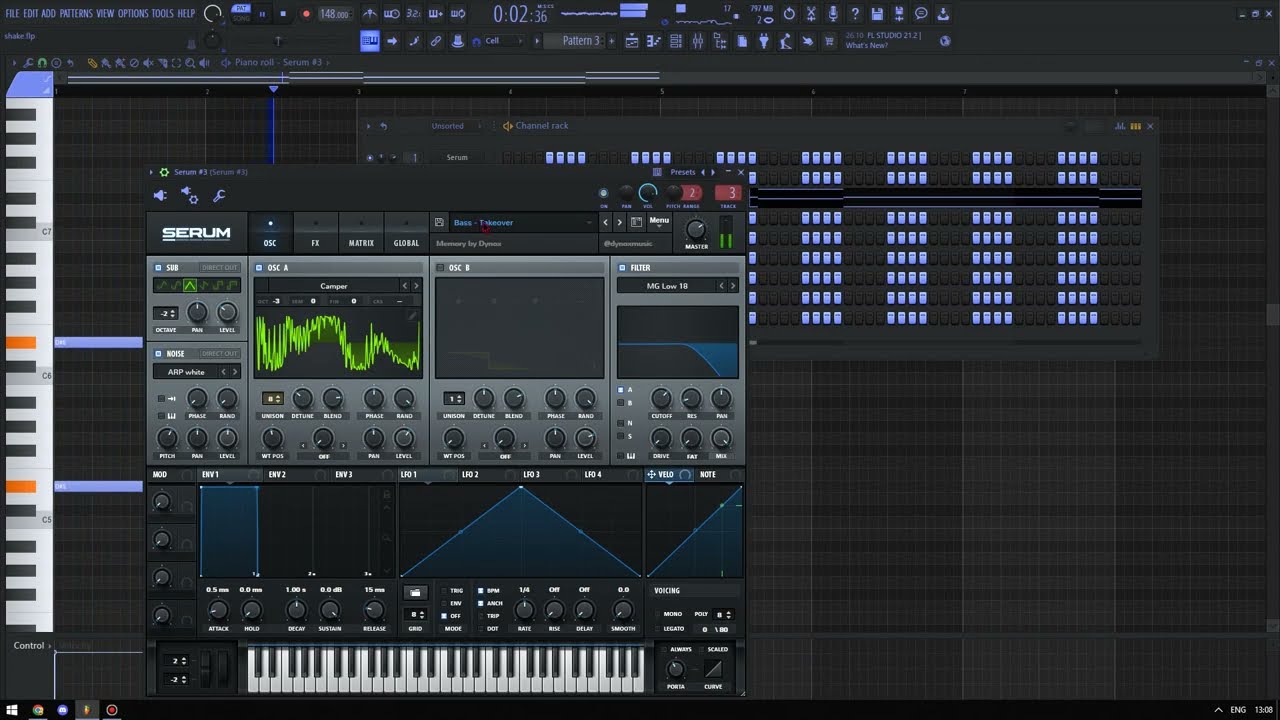The height and width of the screenshot is (720, 1280).
Task: Select the triangle sub oscillator waveform
Action: click(x=190, y=286)
